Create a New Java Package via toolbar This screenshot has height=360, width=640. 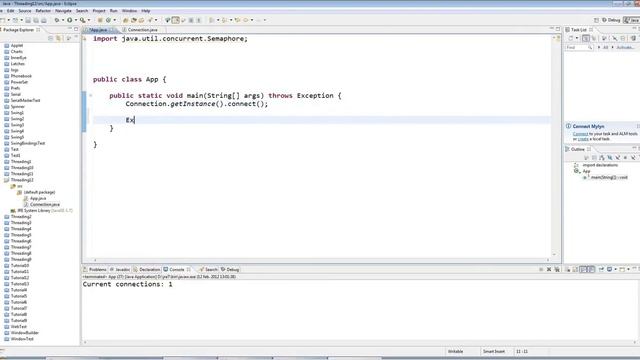point(100,20)
